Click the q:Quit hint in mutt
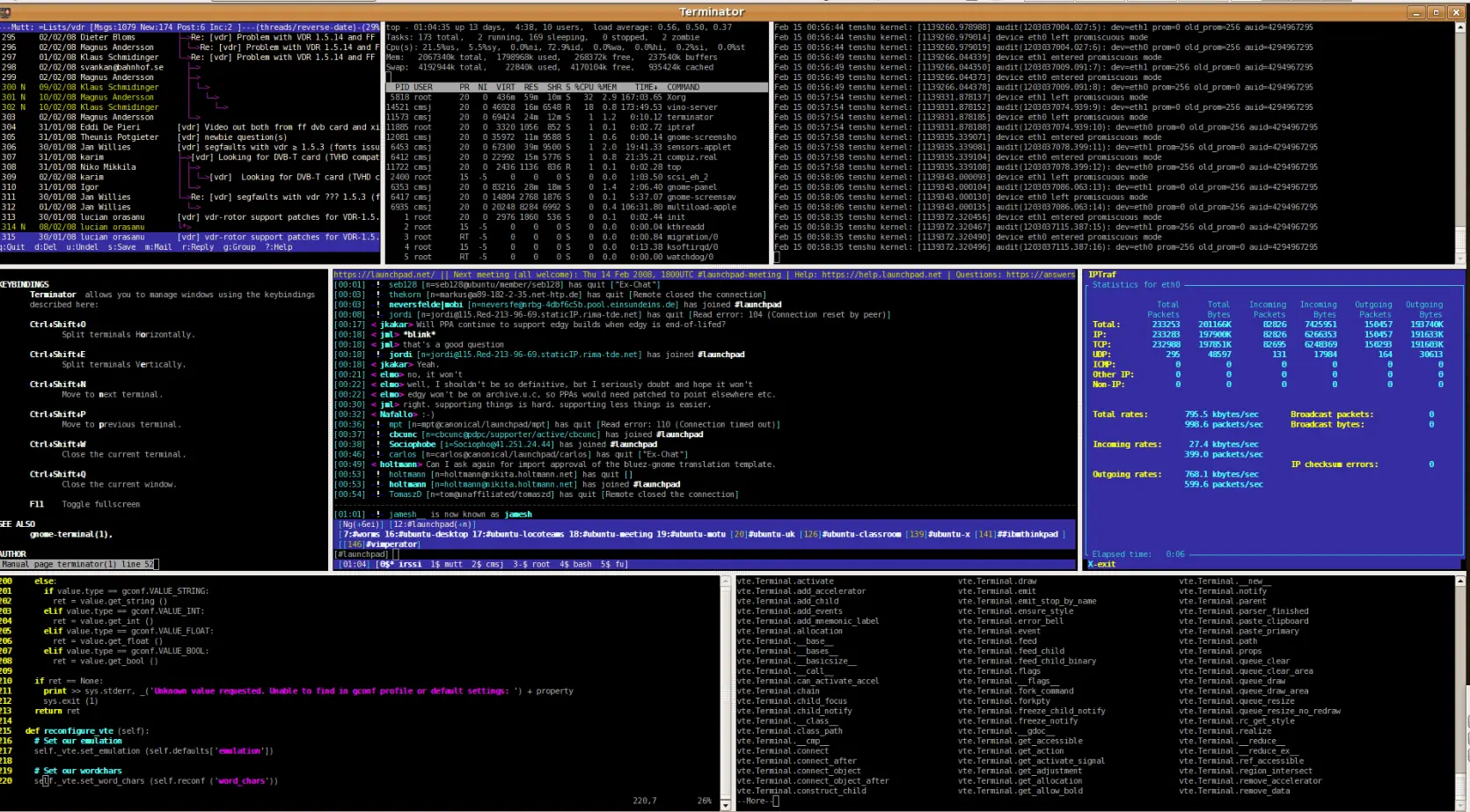This screenshot has height=812, width=1470. click(13, 247)
